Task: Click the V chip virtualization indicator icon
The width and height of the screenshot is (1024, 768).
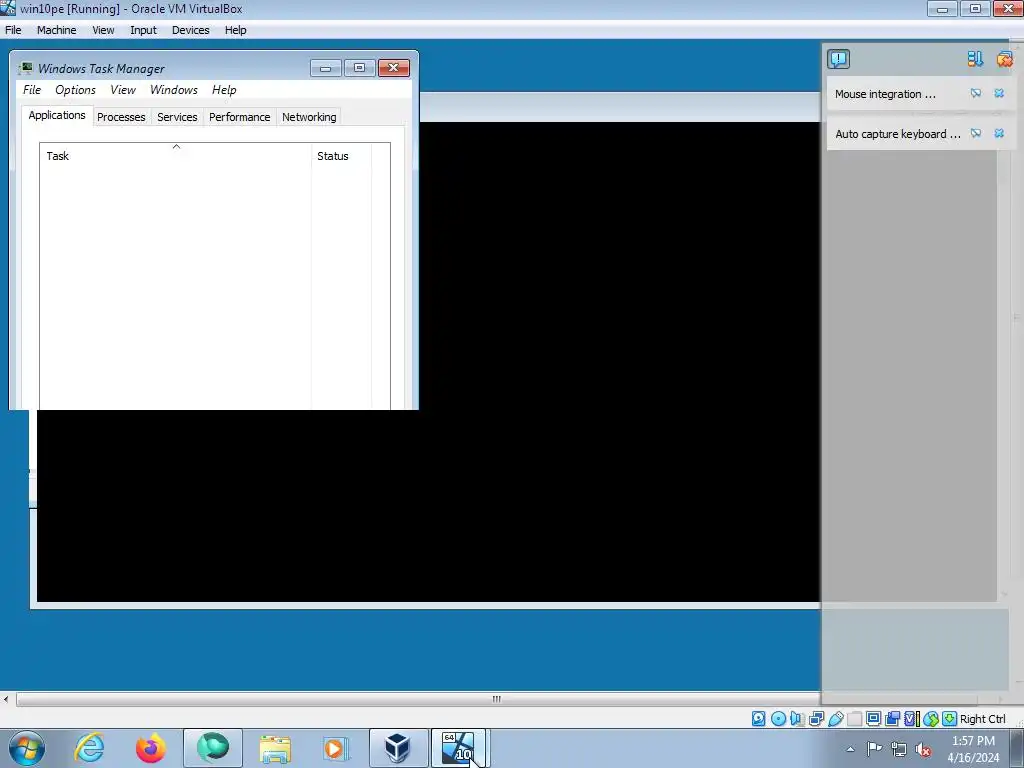Action: tap(911, 719)
